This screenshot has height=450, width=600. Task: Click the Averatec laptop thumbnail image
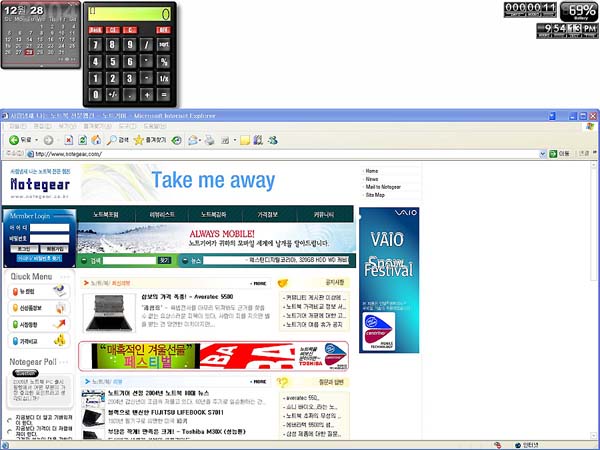click(109, 313)
